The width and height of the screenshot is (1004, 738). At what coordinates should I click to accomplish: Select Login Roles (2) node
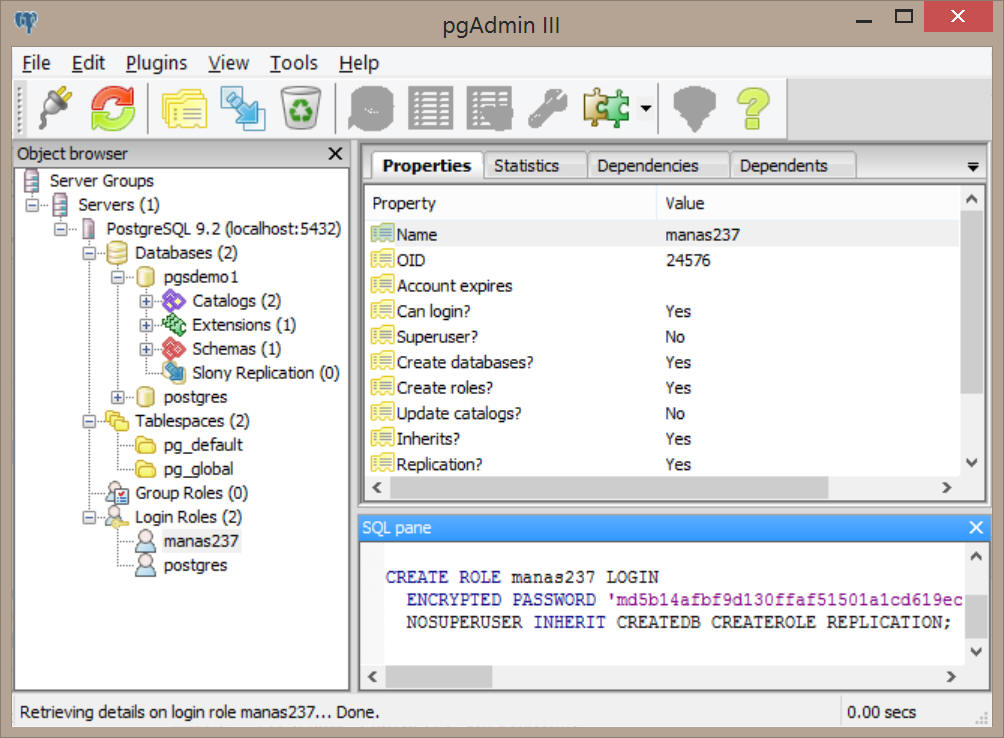pyautogui.click(x=188, y=517)
